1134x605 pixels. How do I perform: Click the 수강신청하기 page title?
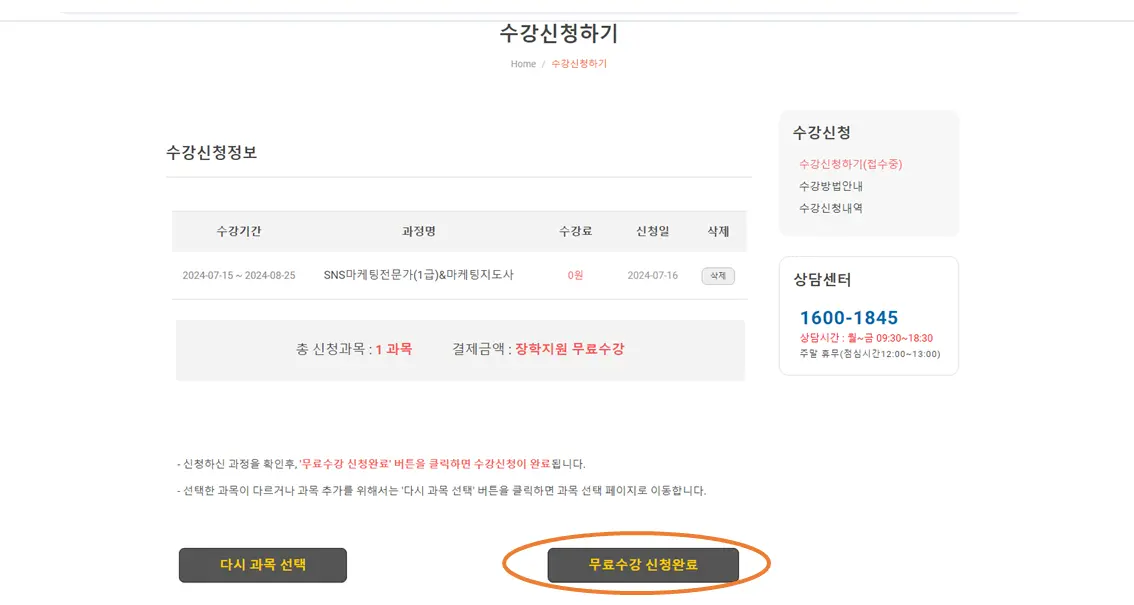[558, 33]
